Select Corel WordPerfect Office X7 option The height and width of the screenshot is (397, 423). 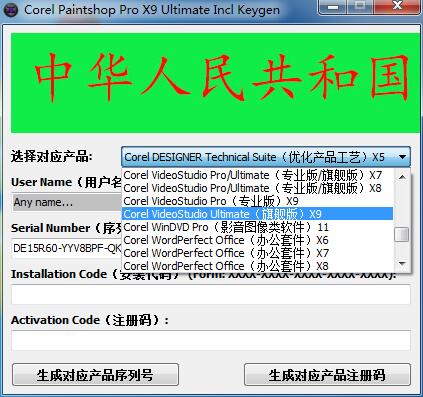(x=257, y=253)
